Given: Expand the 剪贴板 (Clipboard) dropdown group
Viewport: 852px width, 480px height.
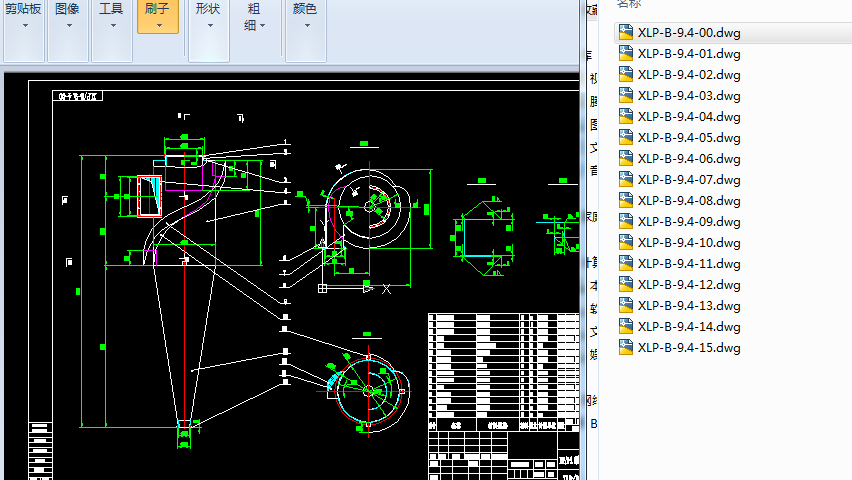Looking at the screenshot, I should click(24, 18).
